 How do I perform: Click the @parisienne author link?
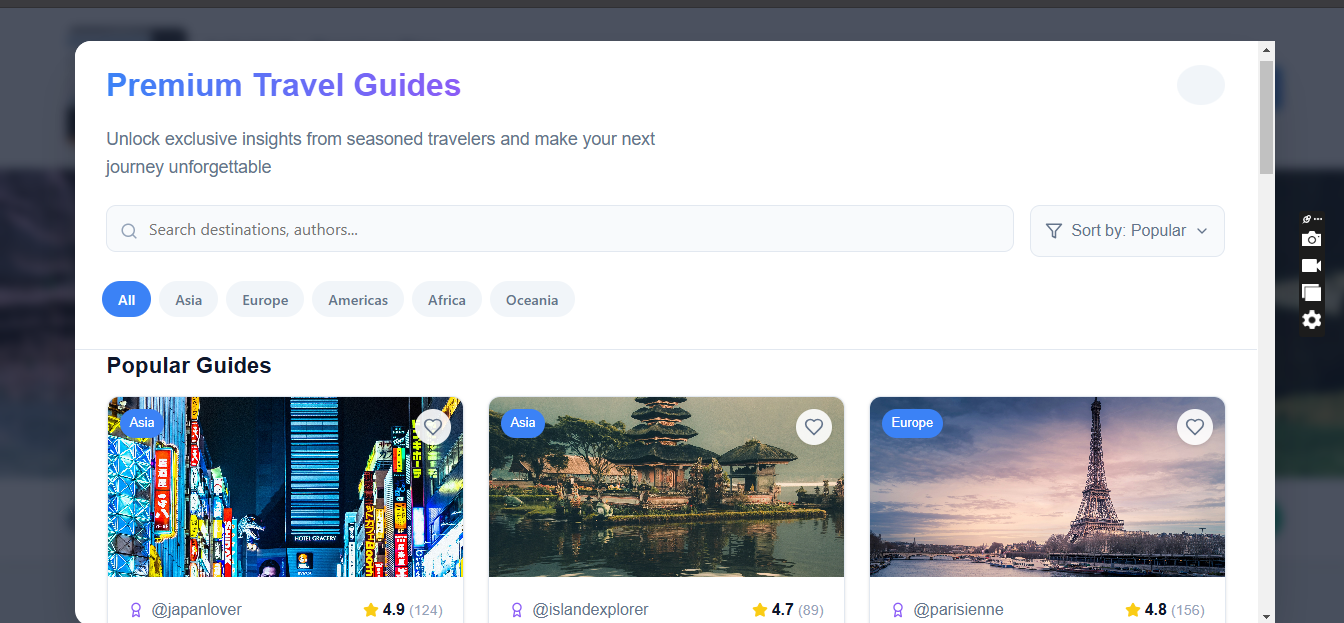[958, 610]
